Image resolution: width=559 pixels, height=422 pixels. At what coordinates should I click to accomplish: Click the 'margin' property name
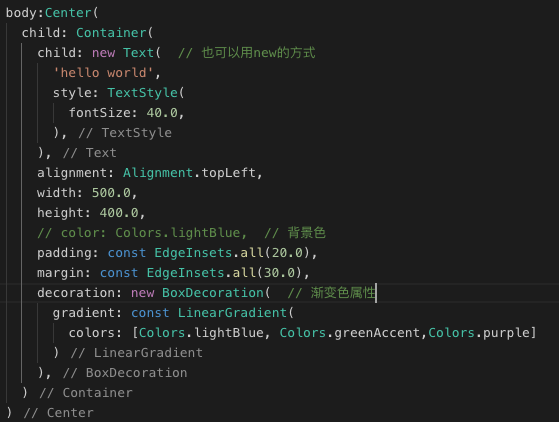(60, 273)
